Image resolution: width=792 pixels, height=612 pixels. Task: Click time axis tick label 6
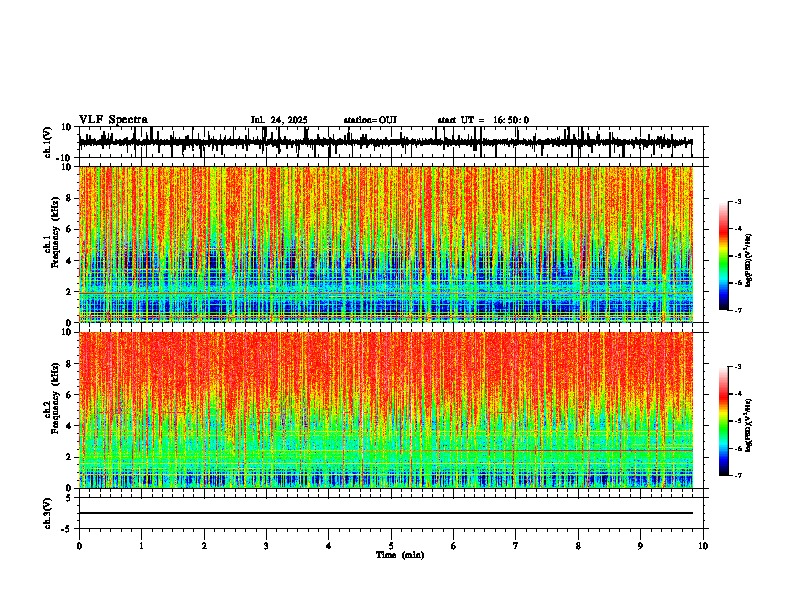click(x=453, y=546)
